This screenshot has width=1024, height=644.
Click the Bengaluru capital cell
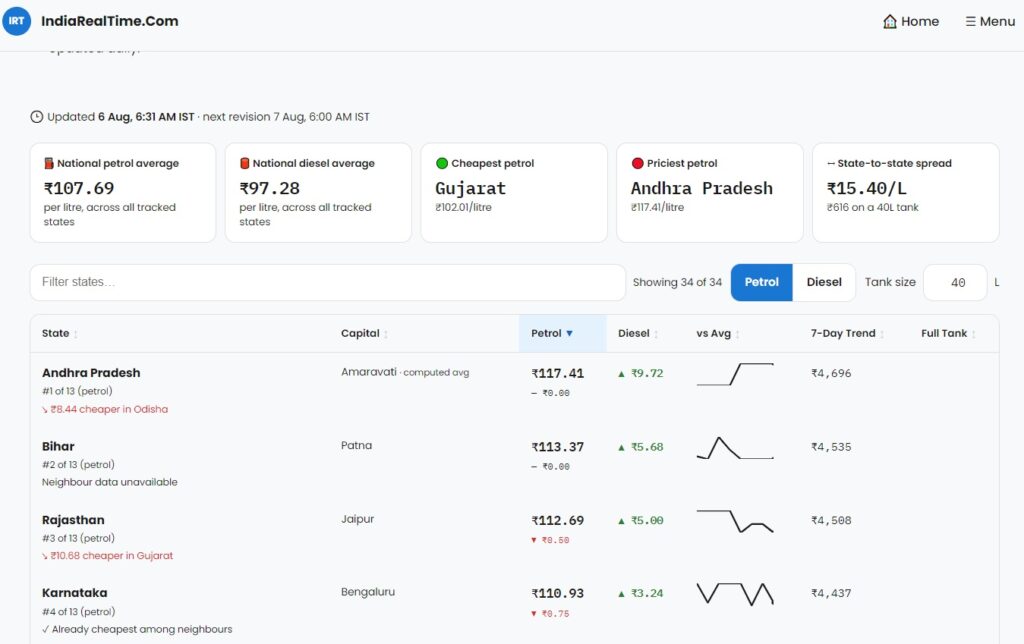(x=368, y=592)
